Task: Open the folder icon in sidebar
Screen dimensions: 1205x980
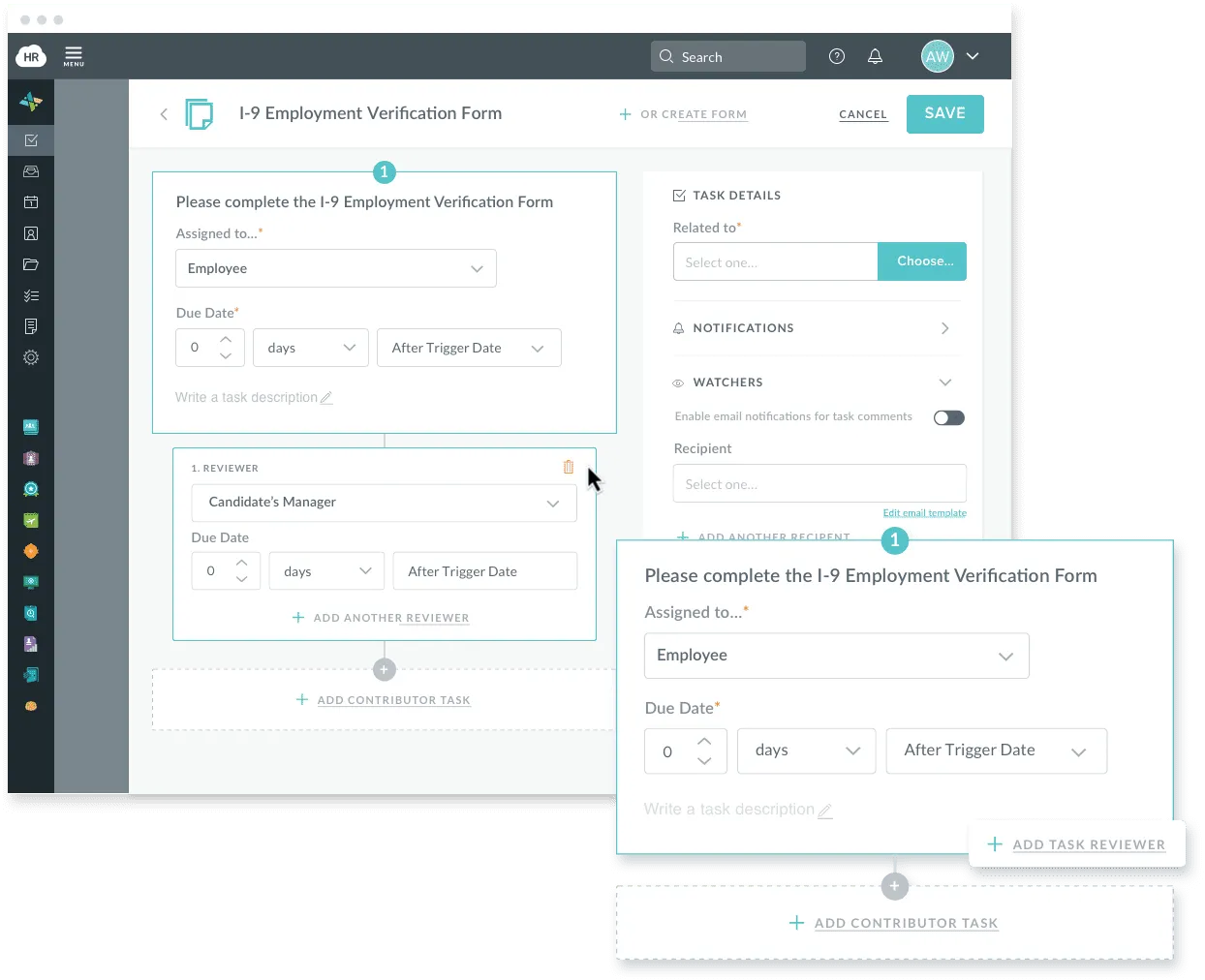Action: [31, 264]
